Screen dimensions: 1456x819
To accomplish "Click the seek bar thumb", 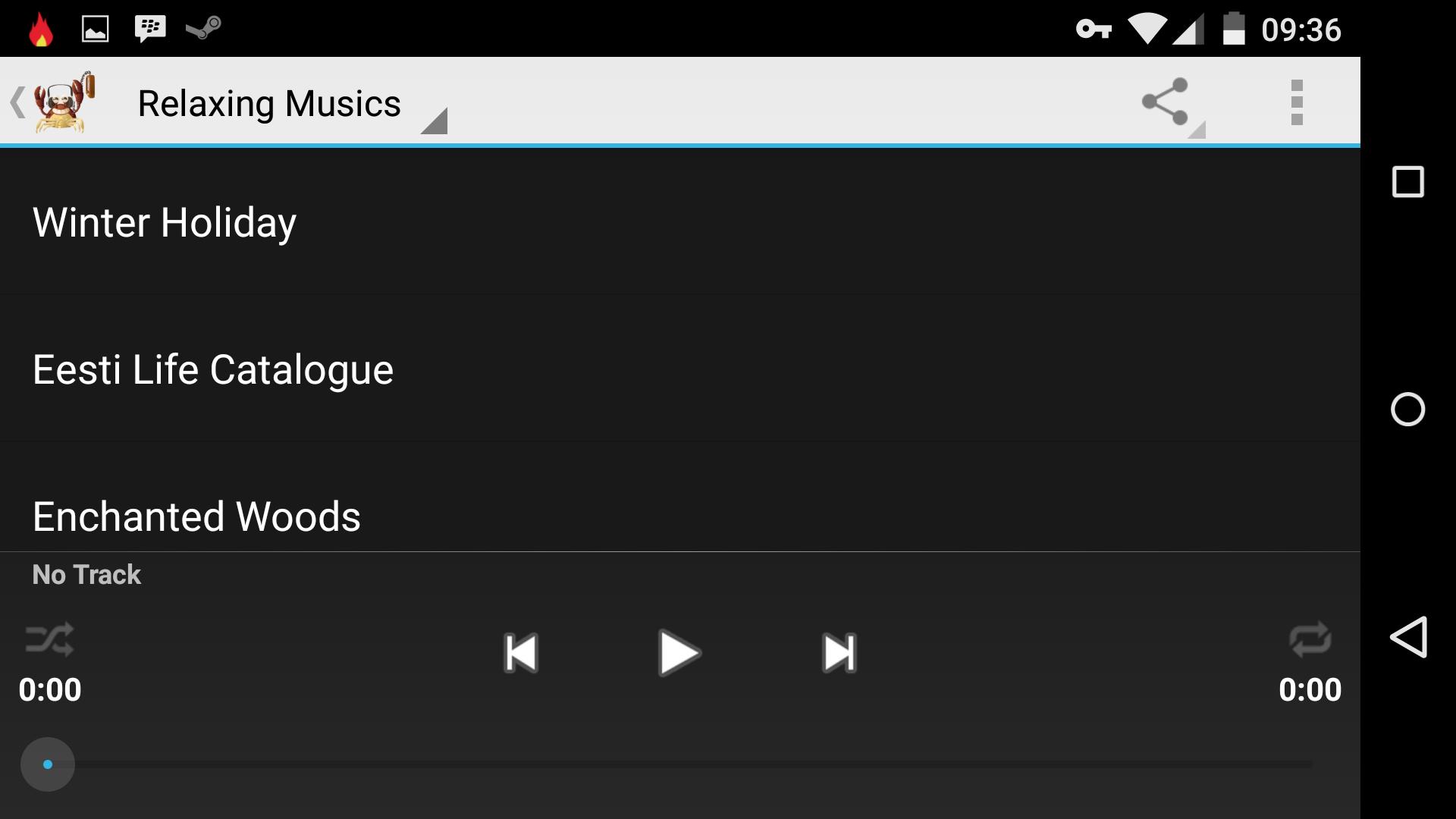I will coord(48,764).
